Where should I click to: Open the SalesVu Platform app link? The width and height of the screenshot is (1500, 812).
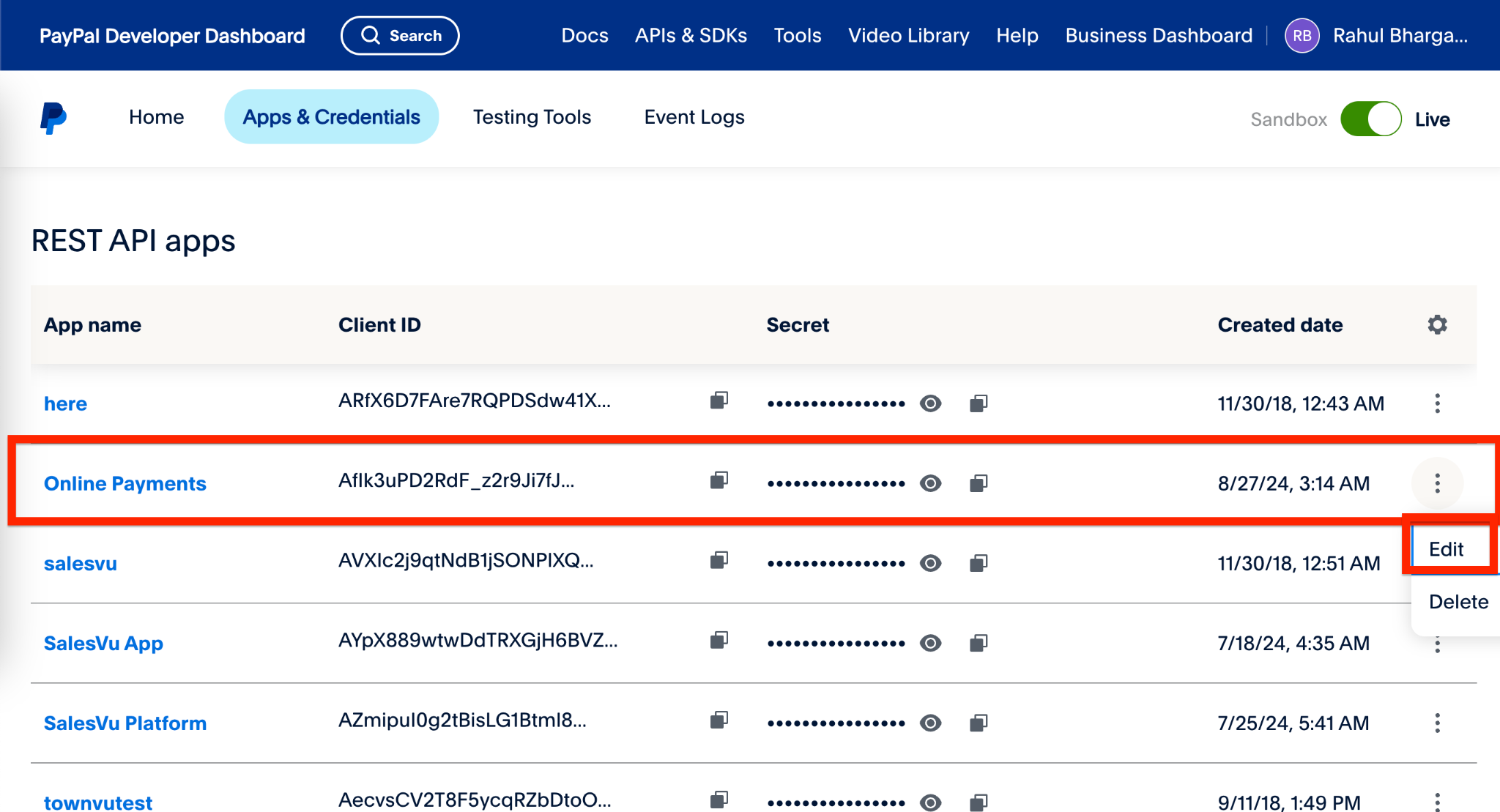tap(125, 723)
